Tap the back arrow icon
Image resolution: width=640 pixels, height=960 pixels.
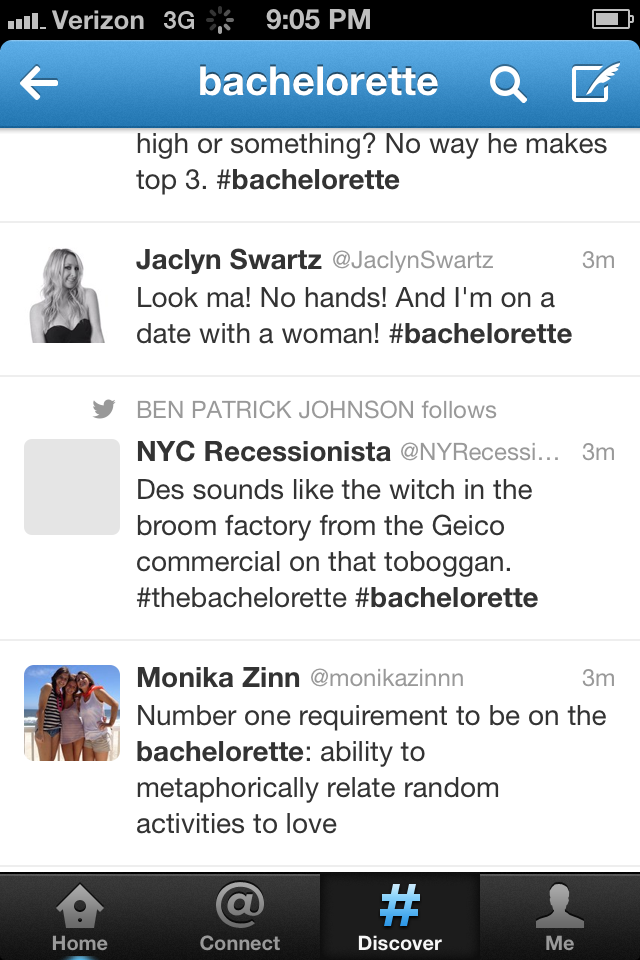coord(40,84)
